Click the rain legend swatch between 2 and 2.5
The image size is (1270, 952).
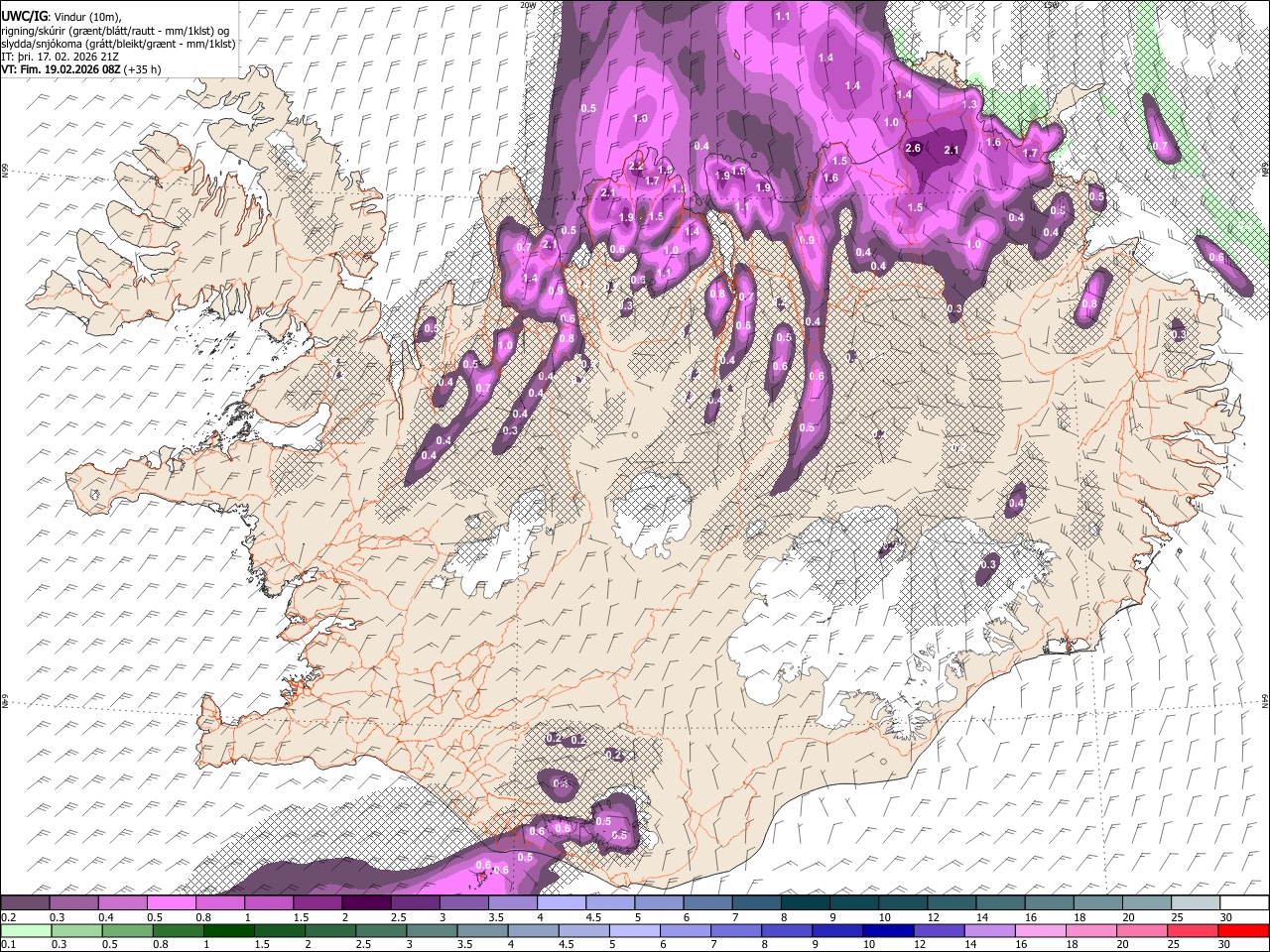click(x=330, y=930)
